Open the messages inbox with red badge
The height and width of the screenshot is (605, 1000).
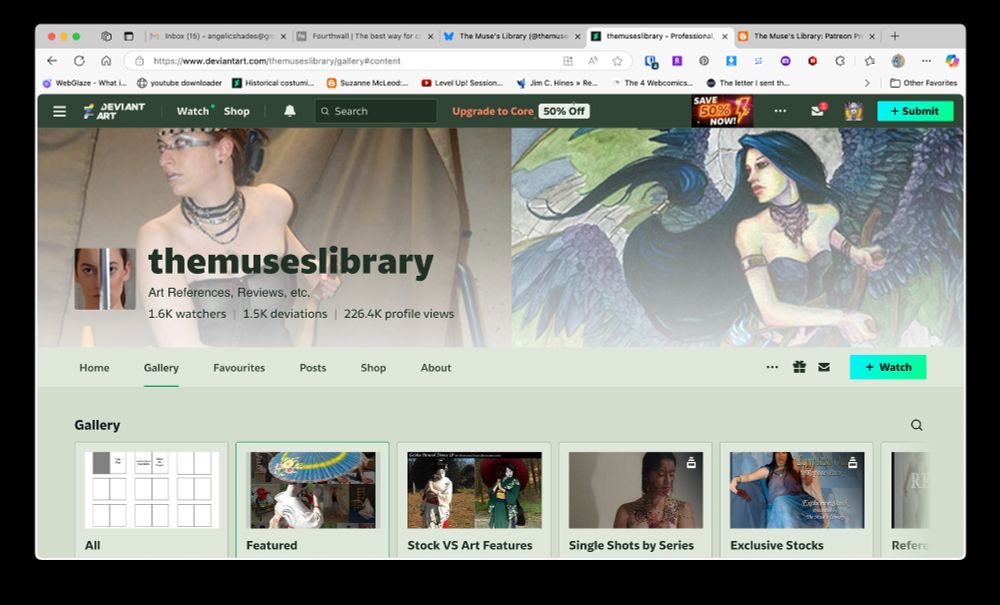(818, 110)
